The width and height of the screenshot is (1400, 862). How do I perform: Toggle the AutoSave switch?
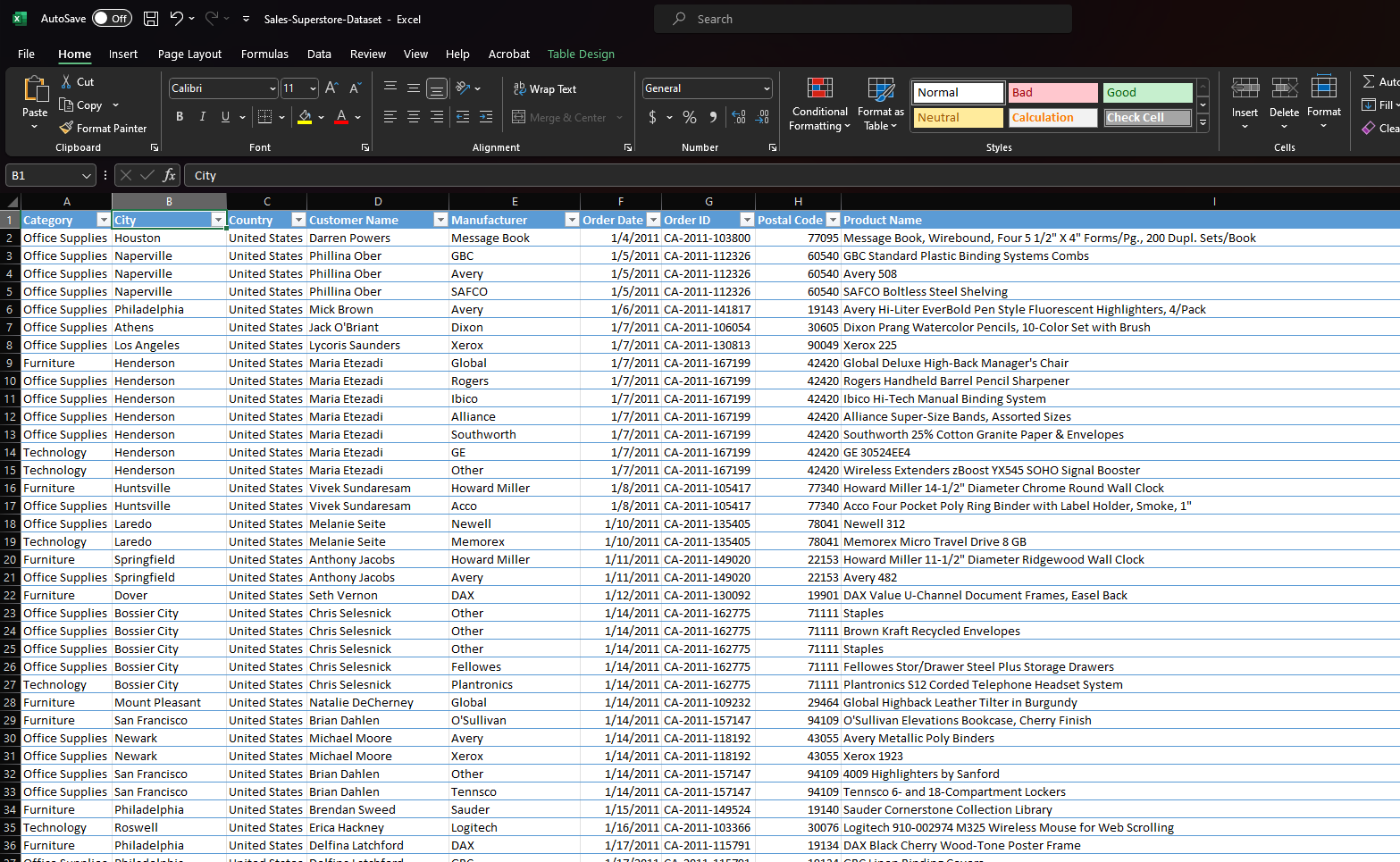click(x=112, y=19)
